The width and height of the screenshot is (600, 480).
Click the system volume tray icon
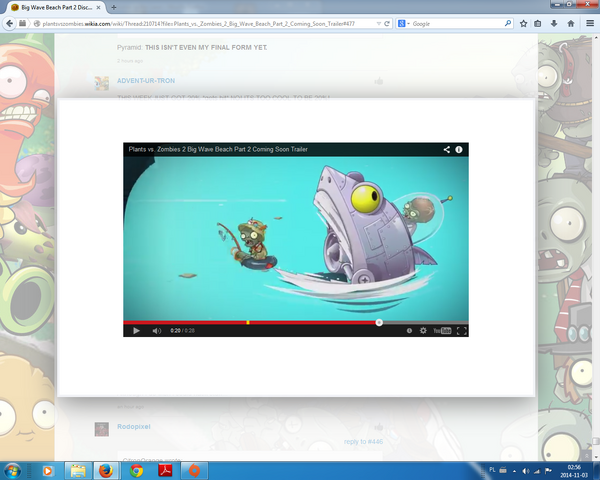click(x=526, y=471)
